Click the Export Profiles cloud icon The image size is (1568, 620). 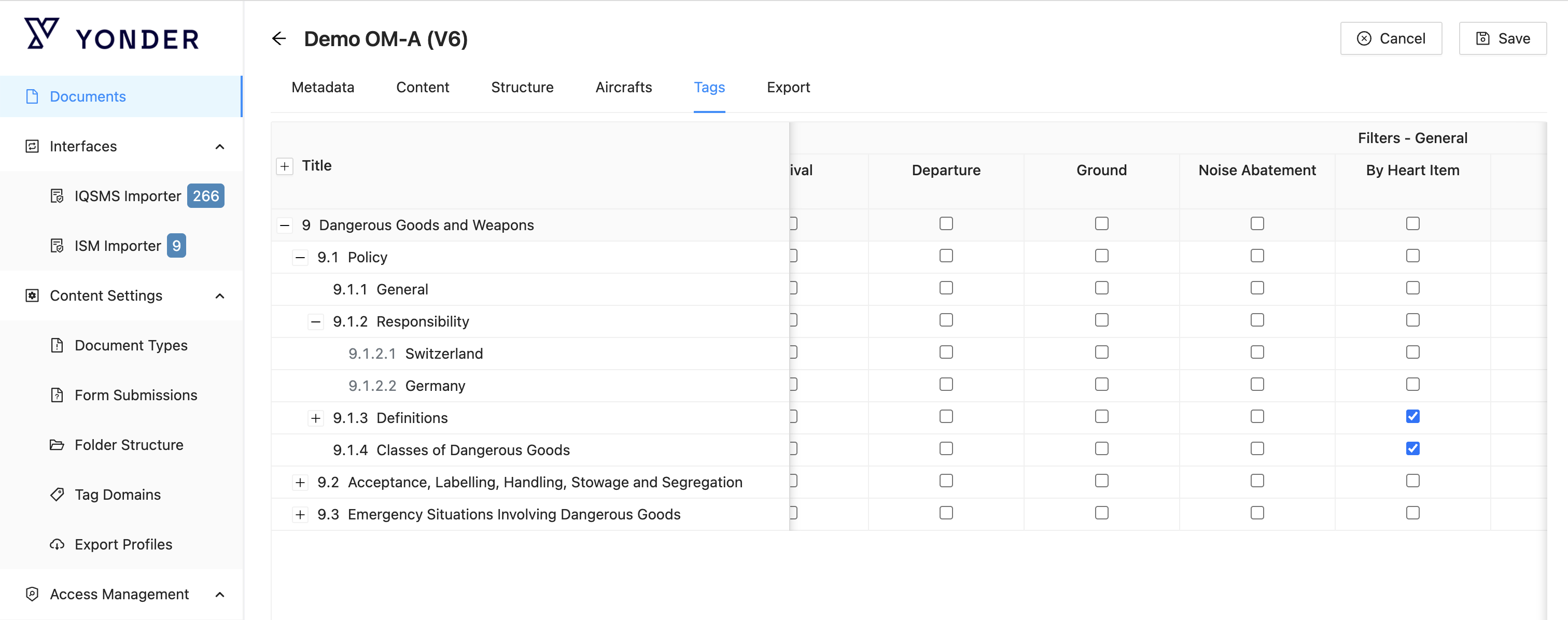[x=57, y=544]
